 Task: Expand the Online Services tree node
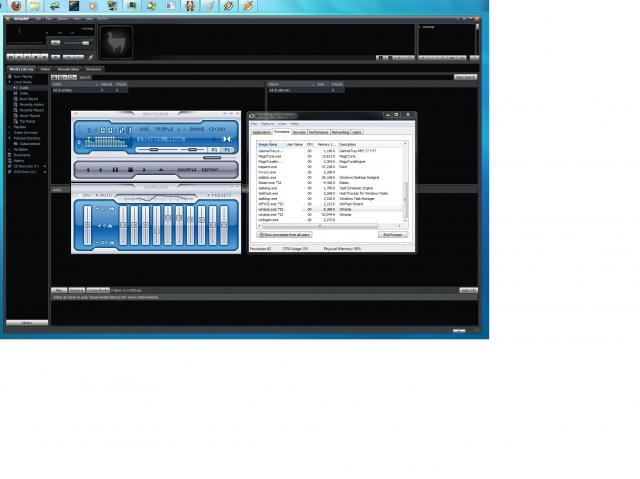point(9,133)
